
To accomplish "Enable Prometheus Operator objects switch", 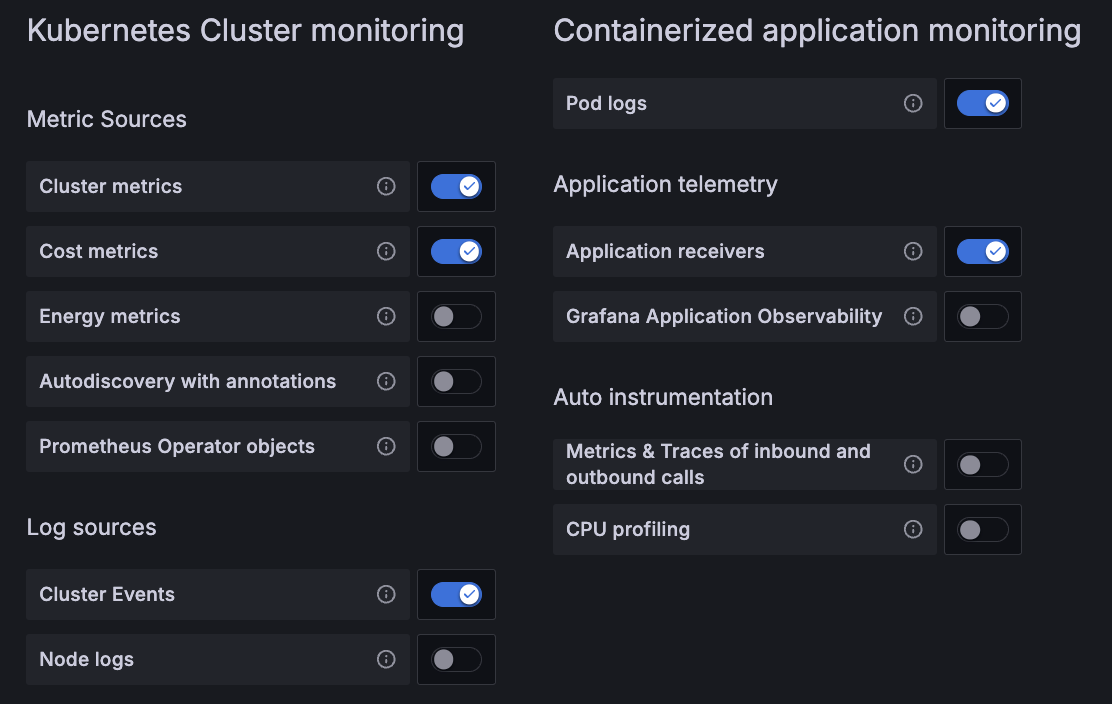I will tap(456, 446).
